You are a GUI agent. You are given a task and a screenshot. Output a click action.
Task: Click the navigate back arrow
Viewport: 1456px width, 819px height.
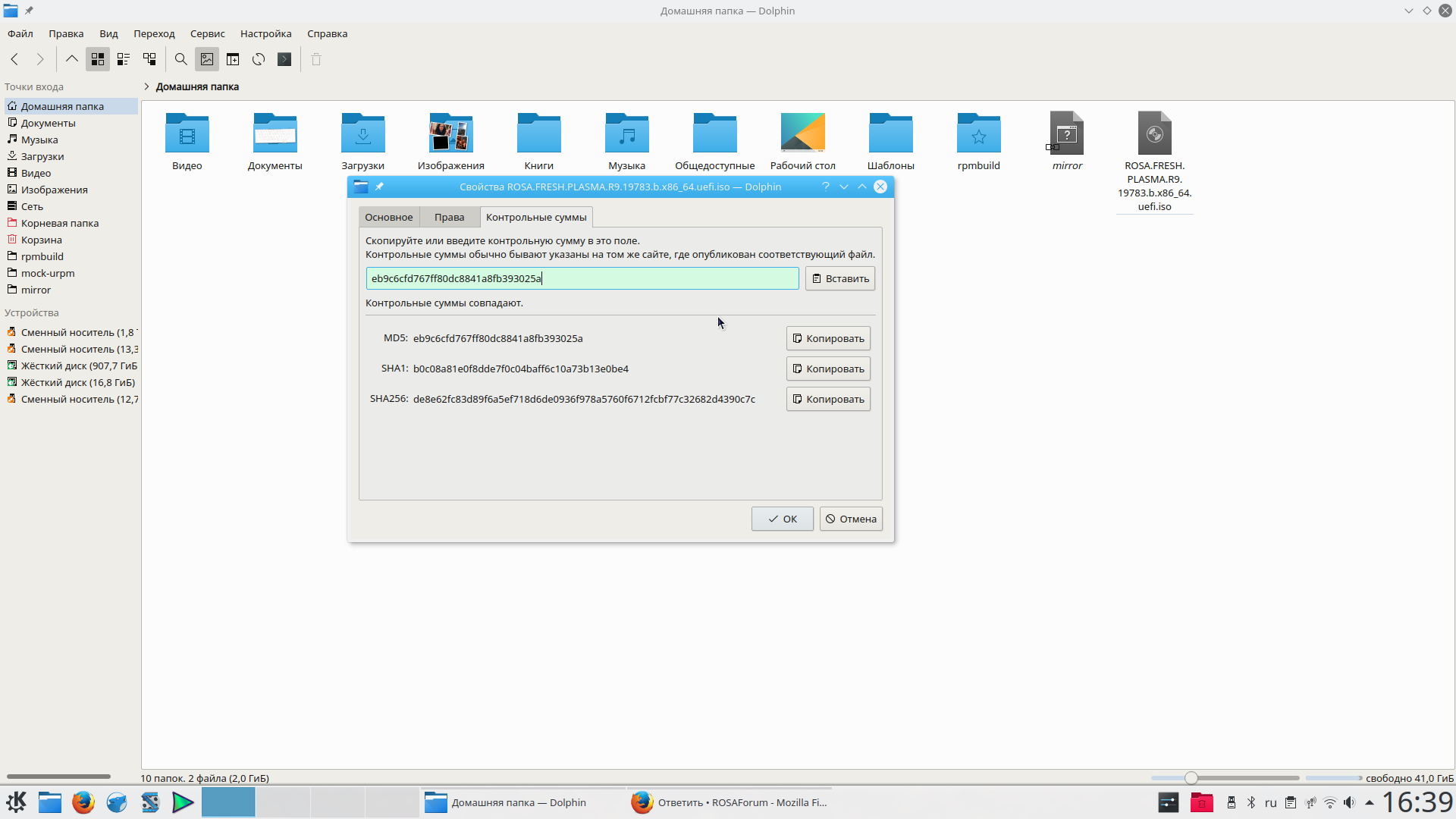coord(14,59)
